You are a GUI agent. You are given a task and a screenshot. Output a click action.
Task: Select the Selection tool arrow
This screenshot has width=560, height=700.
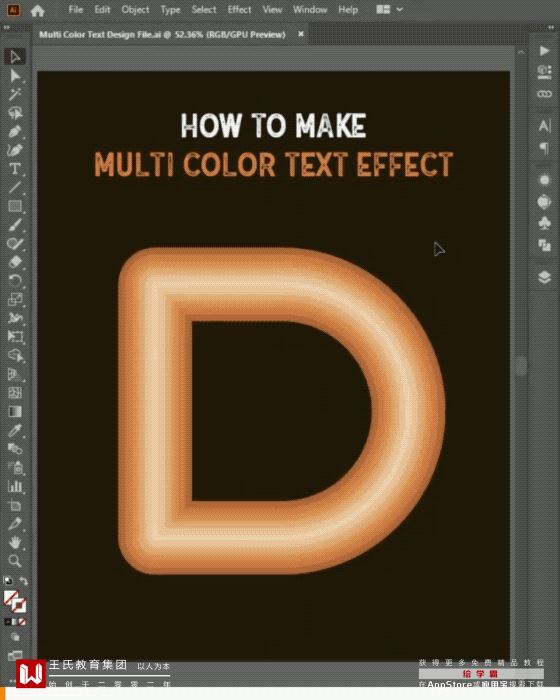(x=15, y=57)
